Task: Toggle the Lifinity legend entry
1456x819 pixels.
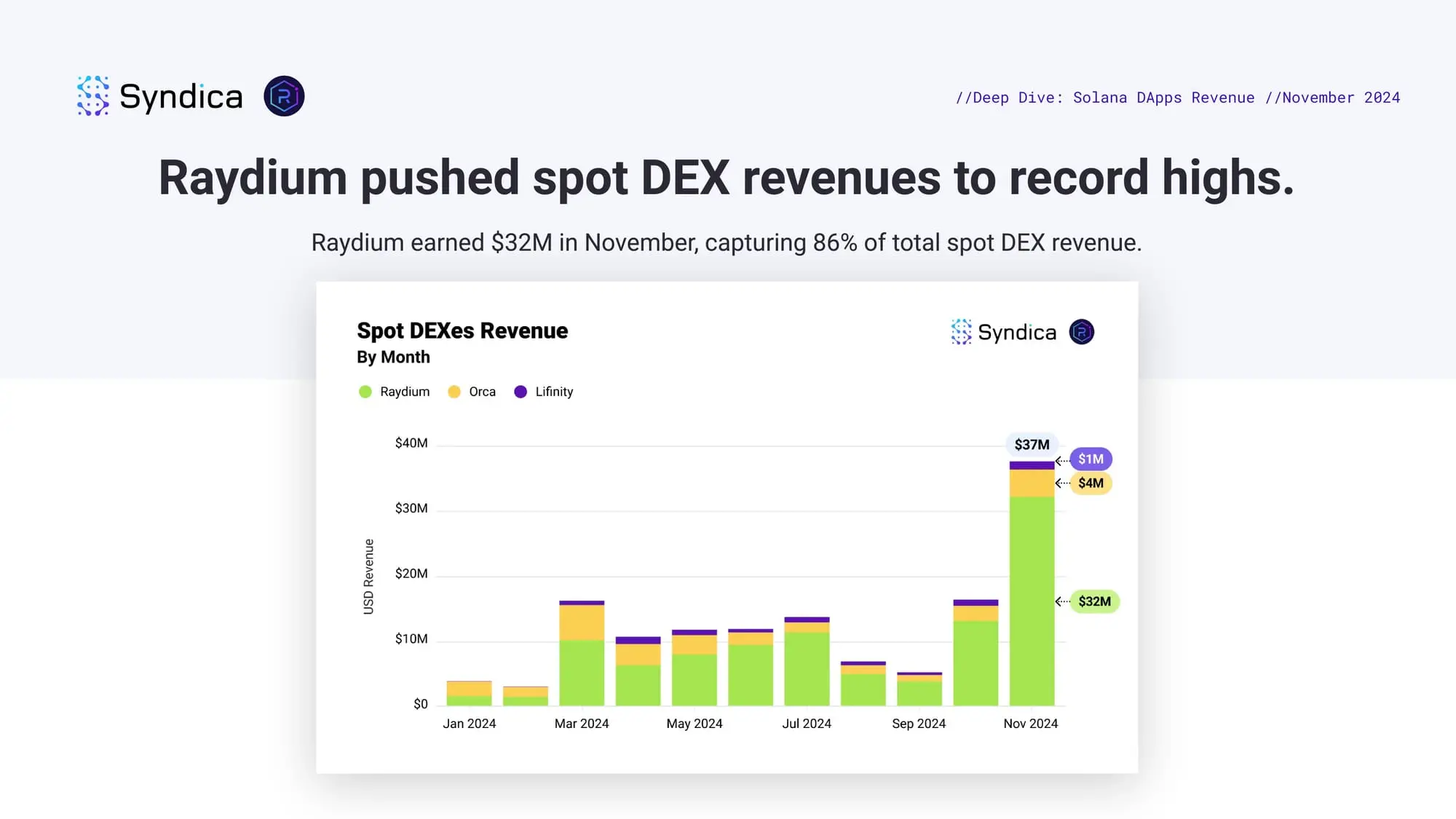Action: [x=553, y=392]
